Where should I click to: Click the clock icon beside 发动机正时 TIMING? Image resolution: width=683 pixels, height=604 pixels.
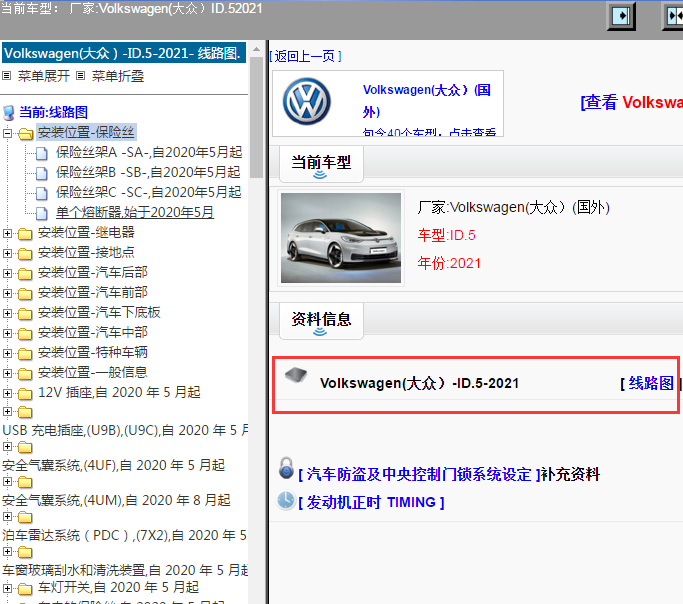click(x=286, y=500)
